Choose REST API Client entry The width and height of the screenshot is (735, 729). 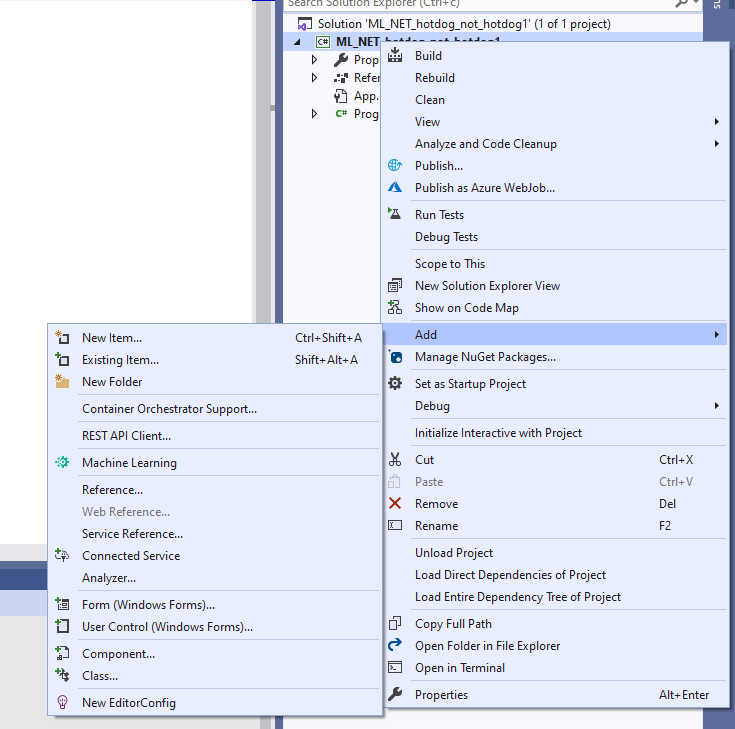click(127, 436)
